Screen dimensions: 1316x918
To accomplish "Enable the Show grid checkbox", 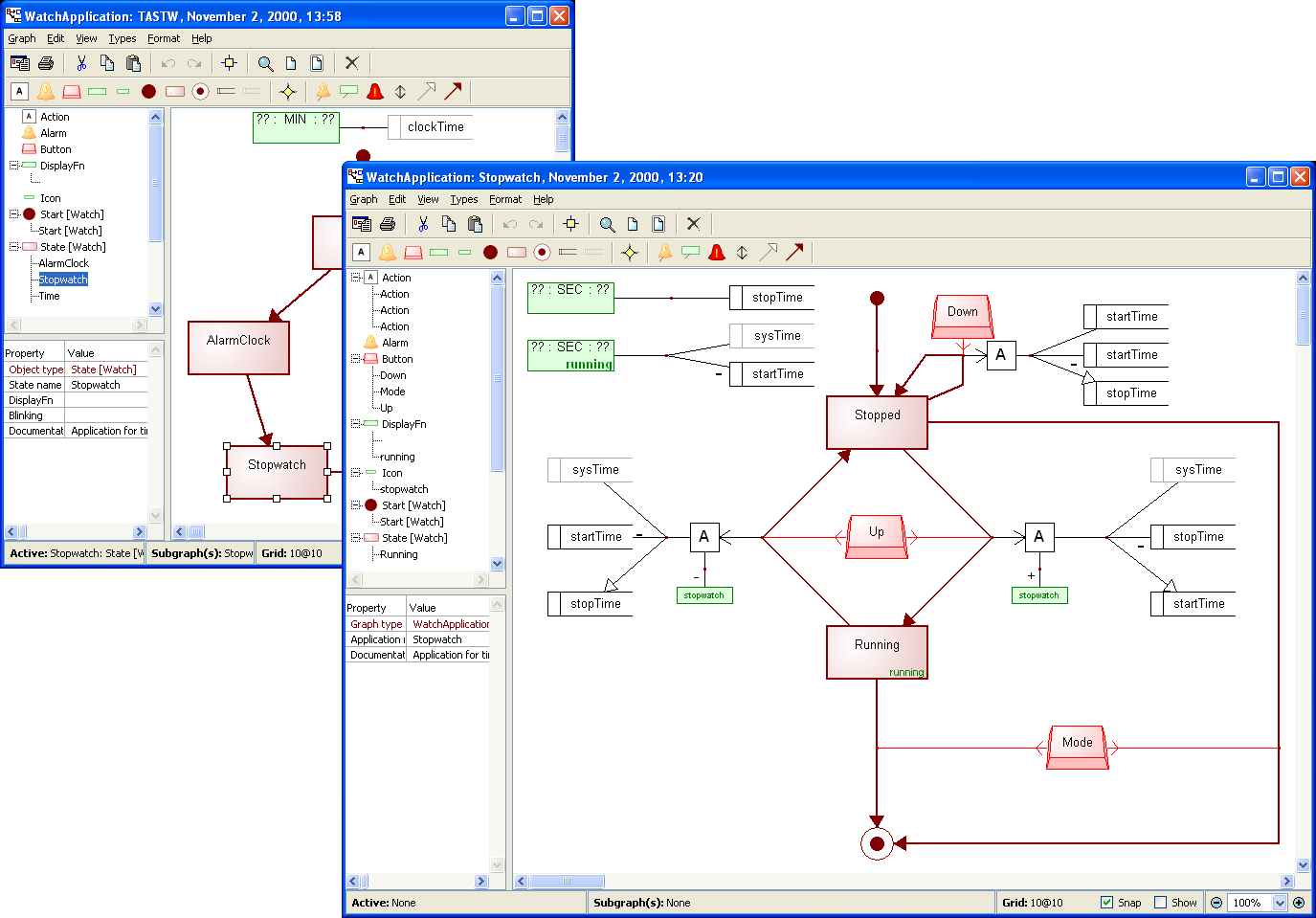I will (1161, 903).
